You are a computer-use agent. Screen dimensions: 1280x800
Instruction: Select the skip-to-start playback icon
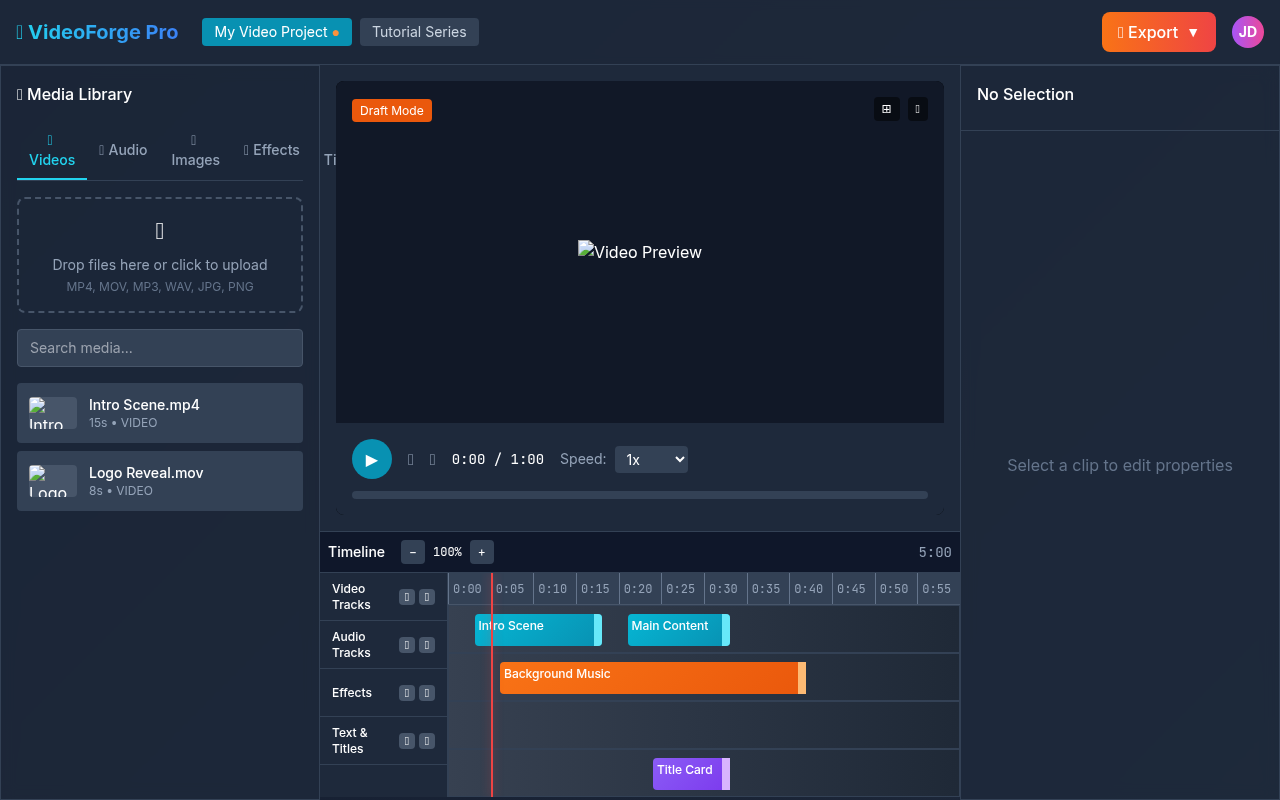(410, 459)
